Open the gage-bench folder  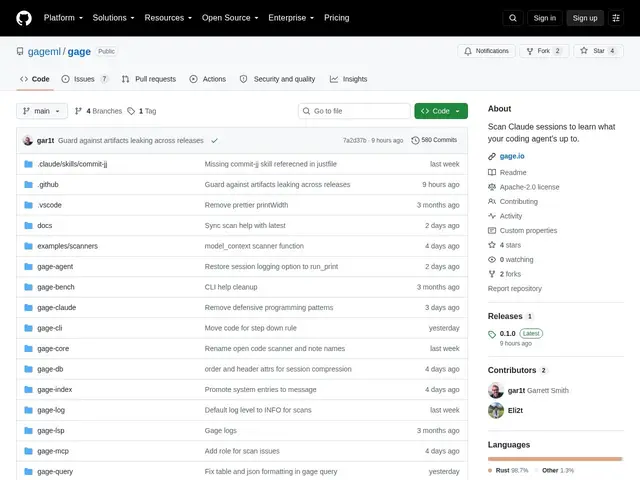point(56,287)
